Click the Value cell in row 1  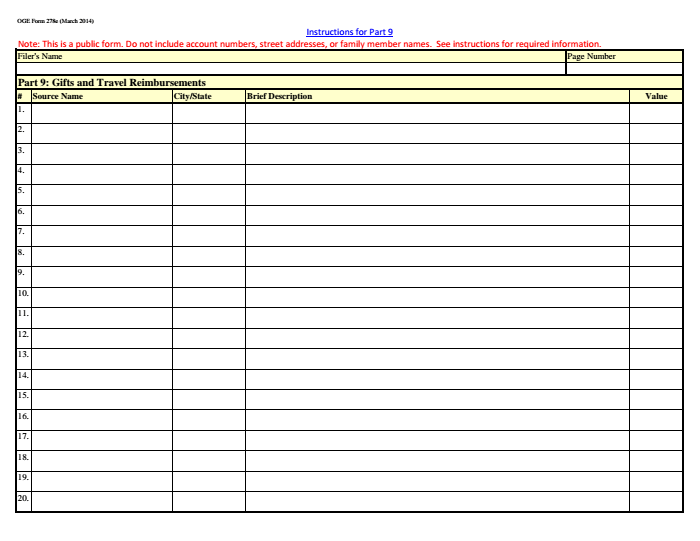pyautogui.click(x=656, y=113)
